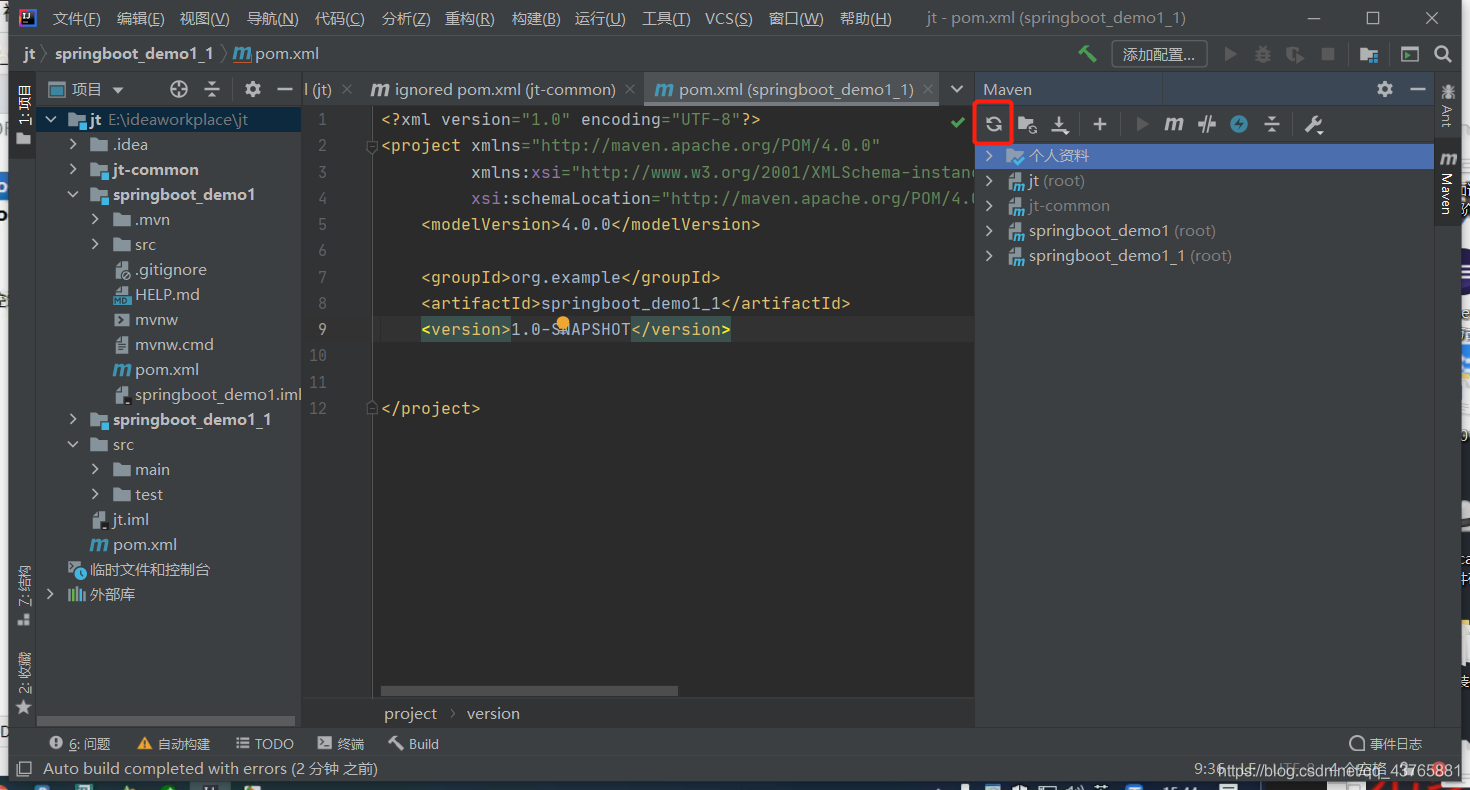1470x790 pixels.
Task: Select jt.iml file in Project tree
Action: click(130, 519)
